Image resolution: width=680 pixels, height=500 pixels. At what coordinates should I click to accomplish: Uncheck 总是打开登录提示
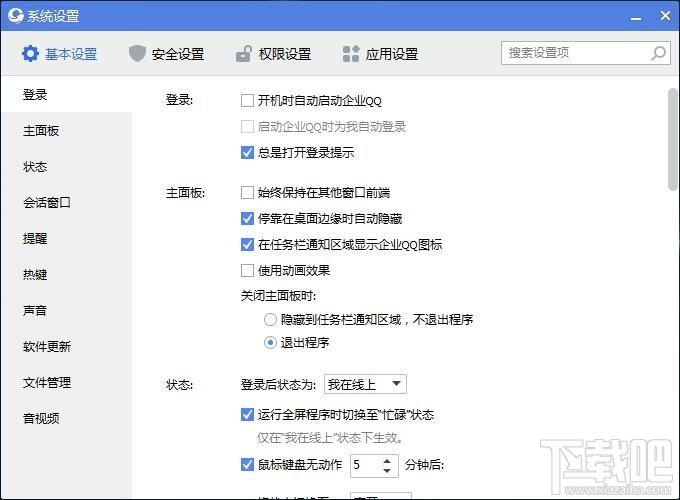(247, 153)
